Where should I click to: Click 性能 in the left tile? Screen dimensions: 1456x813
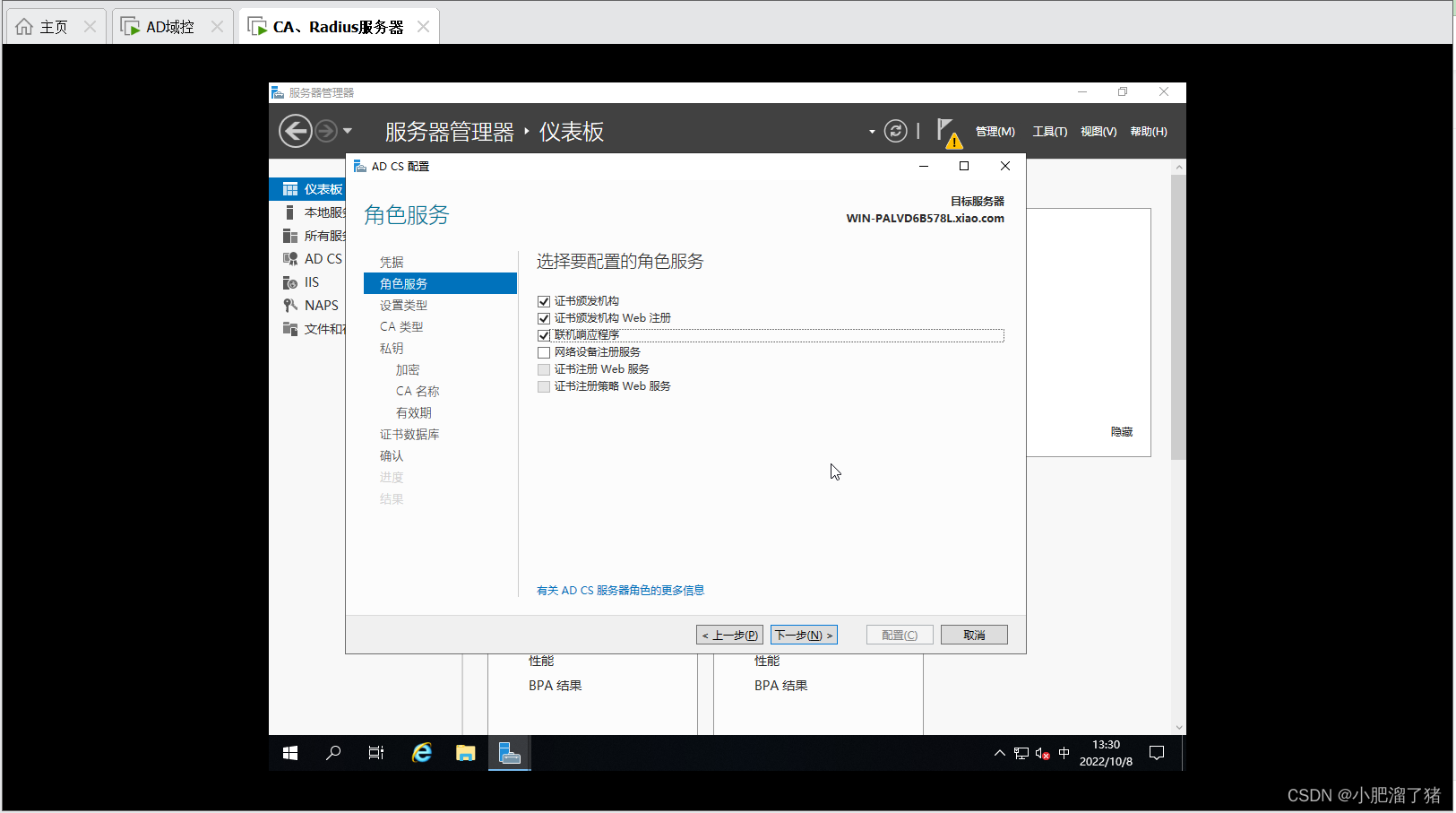tap(541, 661)
